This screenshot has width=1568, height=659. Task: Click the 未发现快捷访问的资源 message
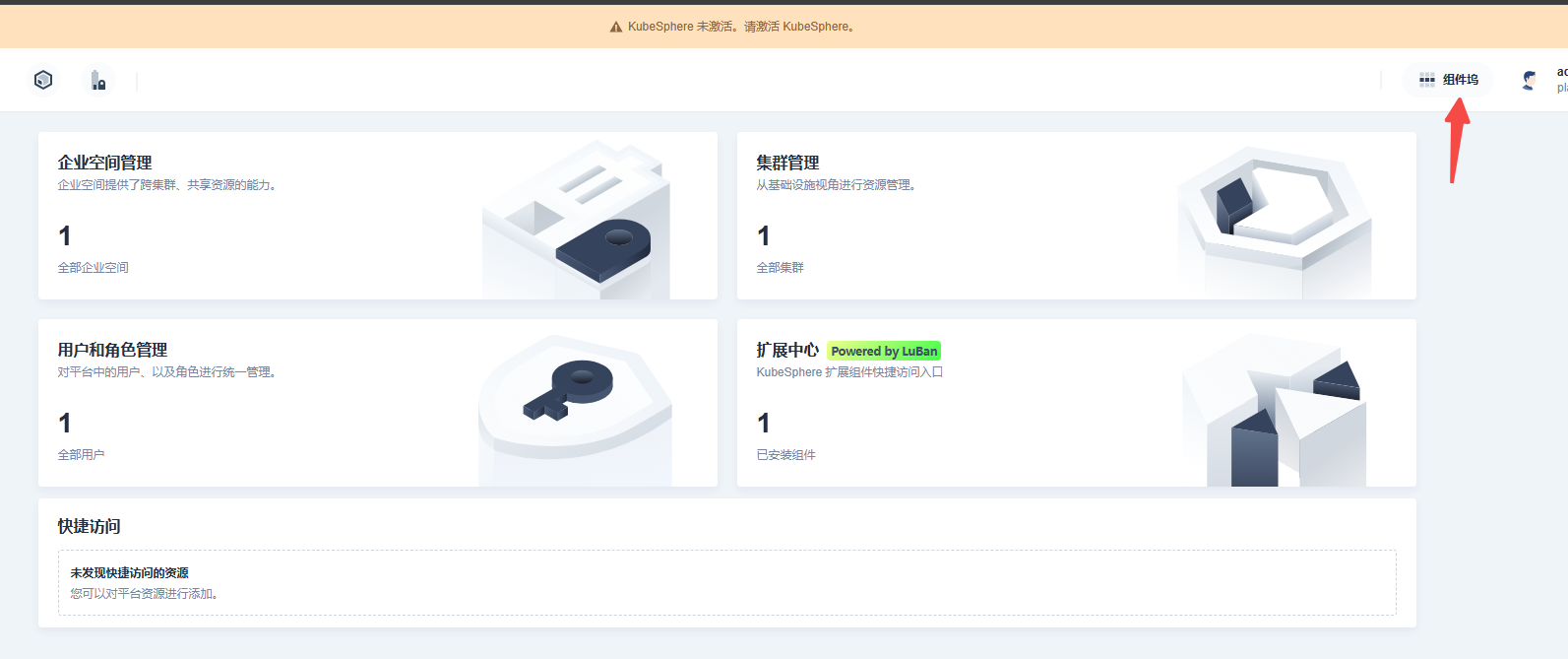(130, 573)
